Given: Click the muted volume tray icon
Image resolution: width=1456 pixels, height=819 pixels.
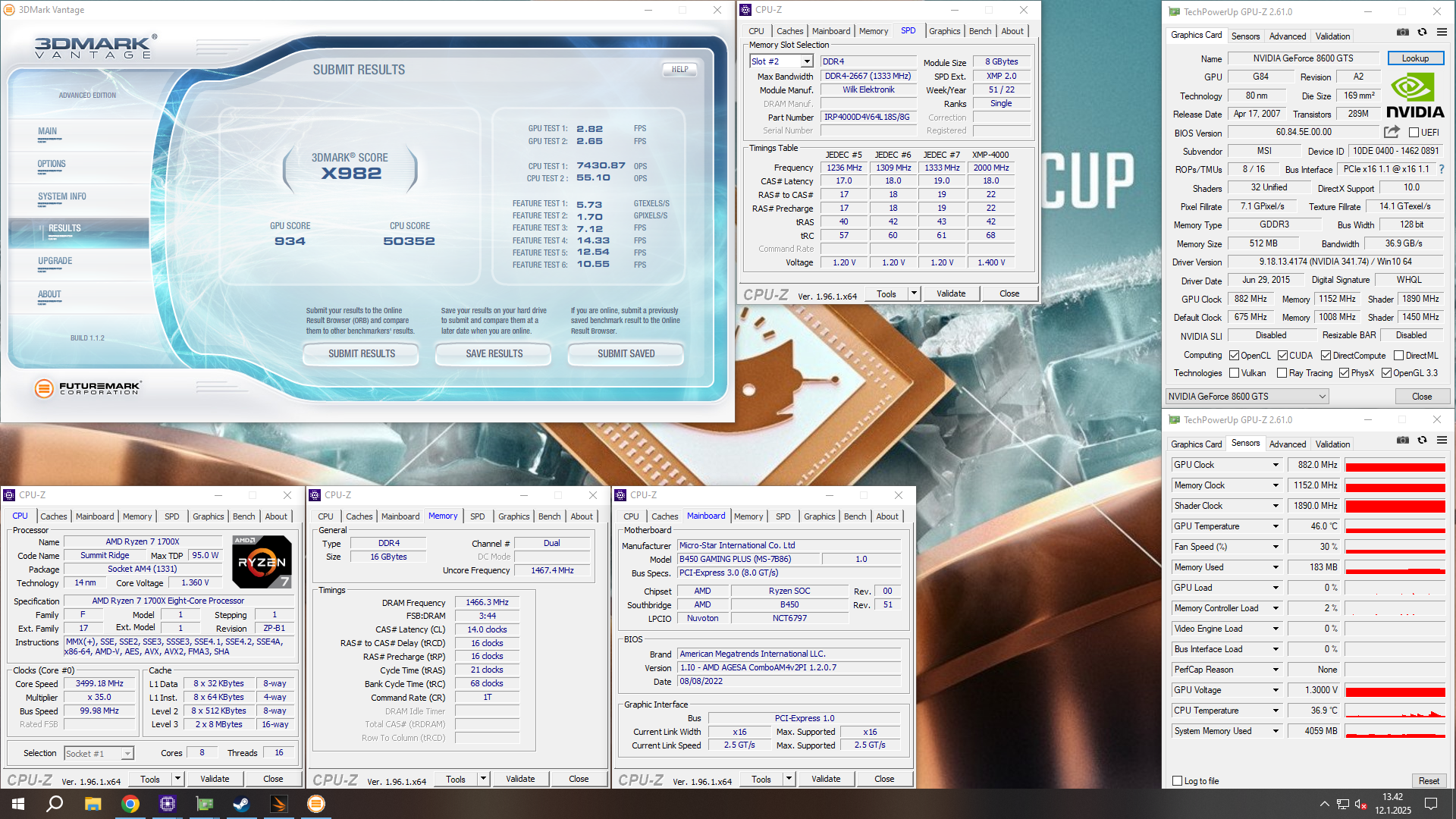Looking at the screenshot, I should pyautogui.click(x=1361, y=804).
